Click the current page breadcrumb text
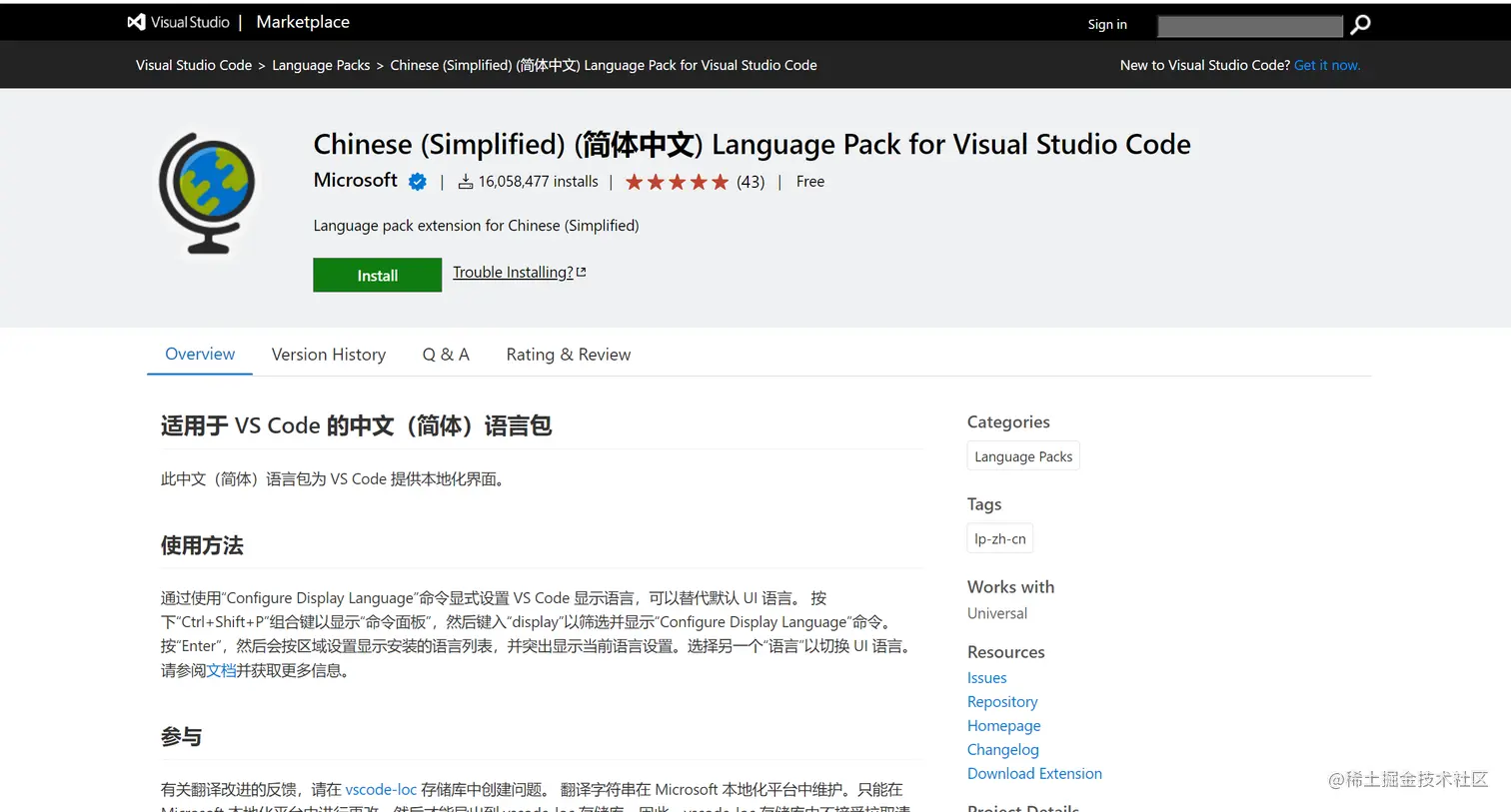 pos(604,65)
